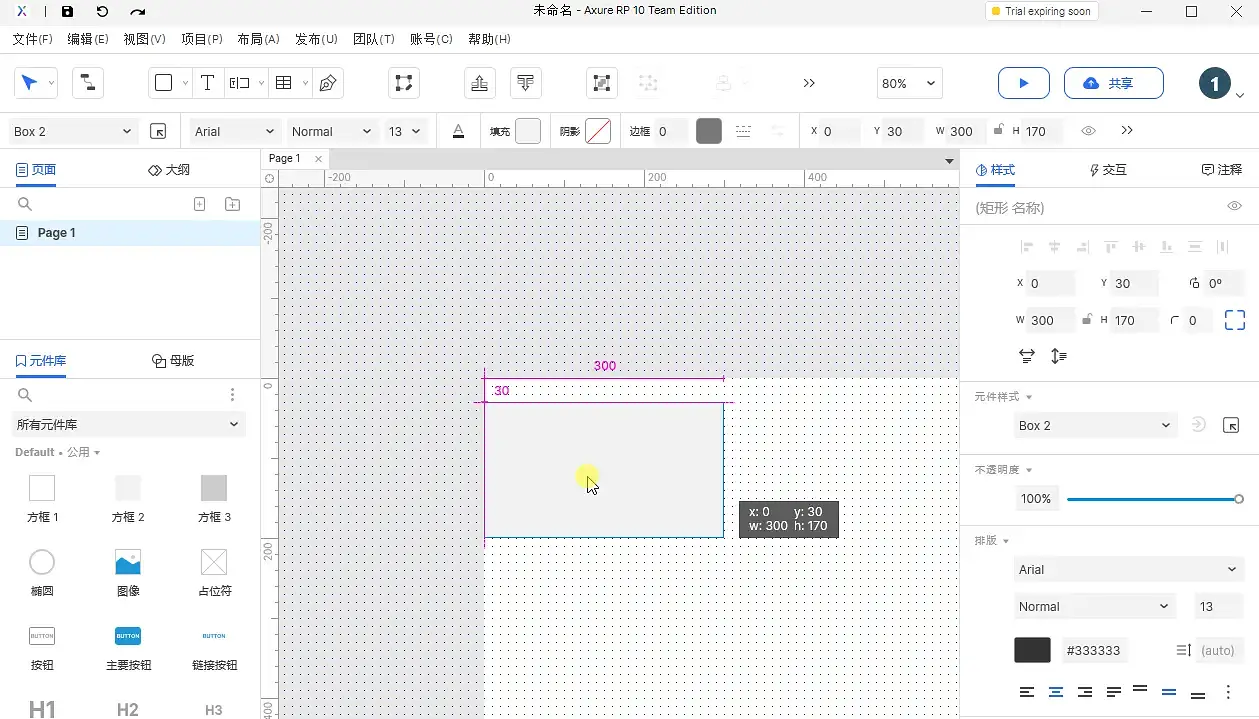Screen dimensions: 1259x719
Task: Open the 布局 menu
Action: click(x=257, y=39)
